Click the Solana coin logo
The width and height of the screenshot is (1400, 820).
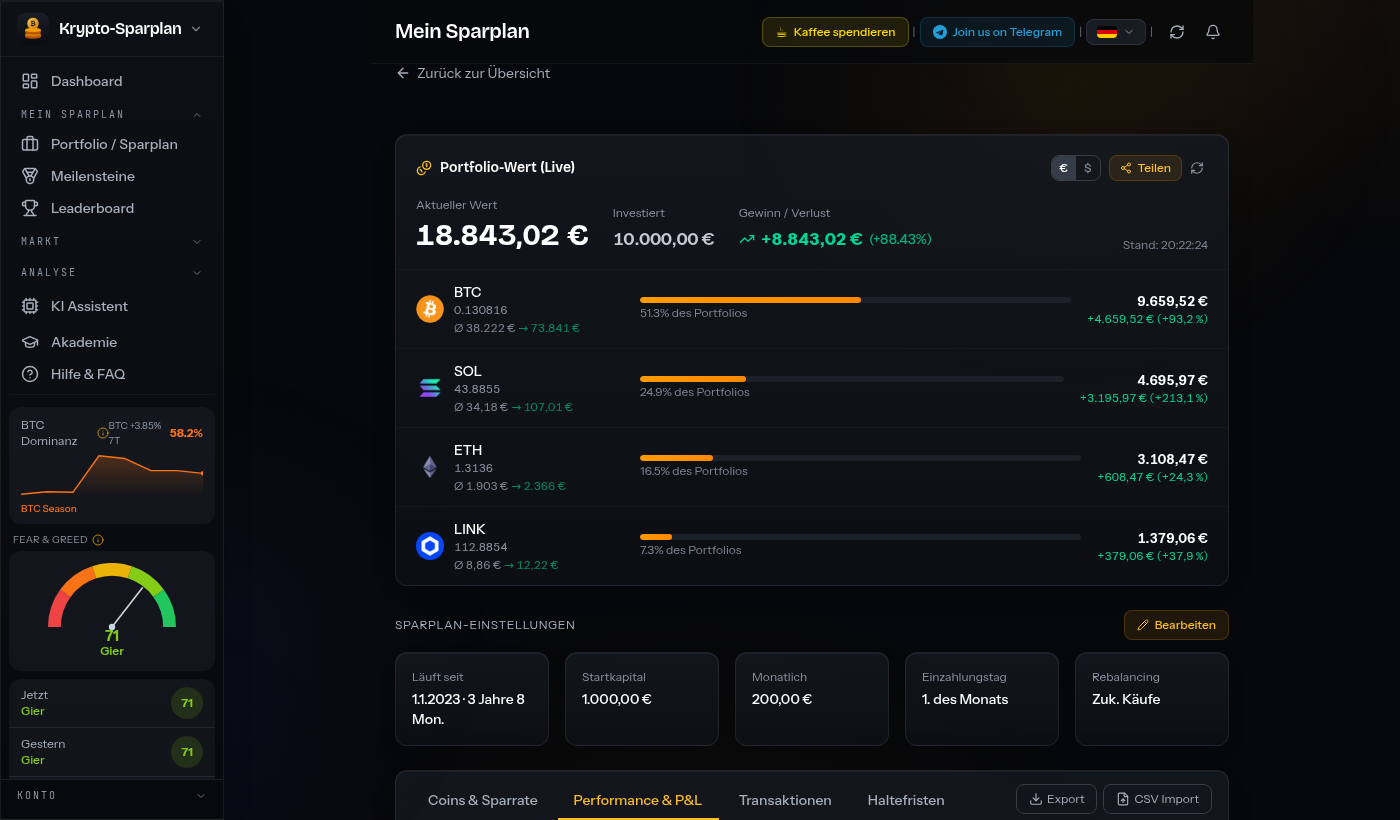pyautogui.click(x=430, y=388)
